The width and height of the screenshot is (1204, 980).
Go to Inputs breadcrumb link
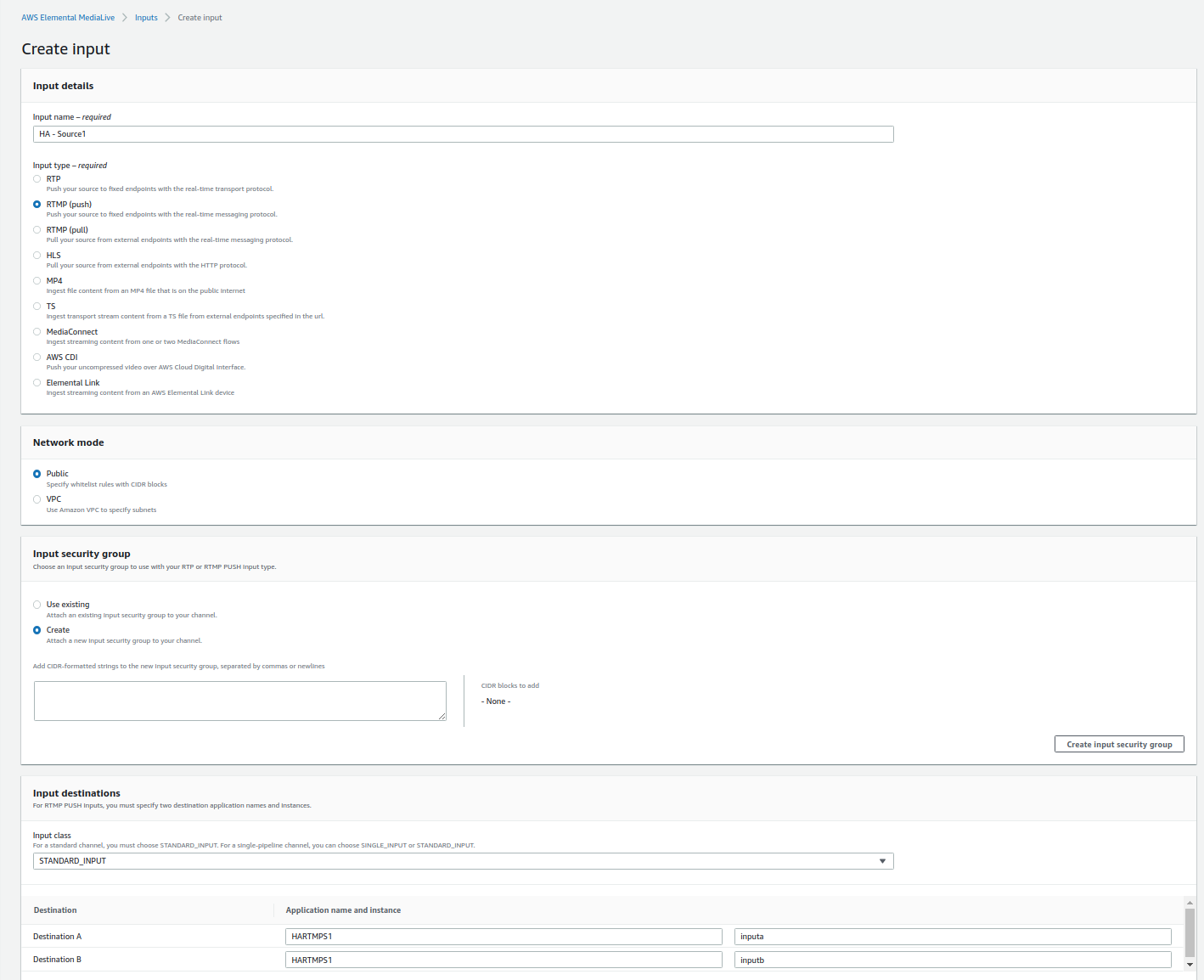coord(146,18)
